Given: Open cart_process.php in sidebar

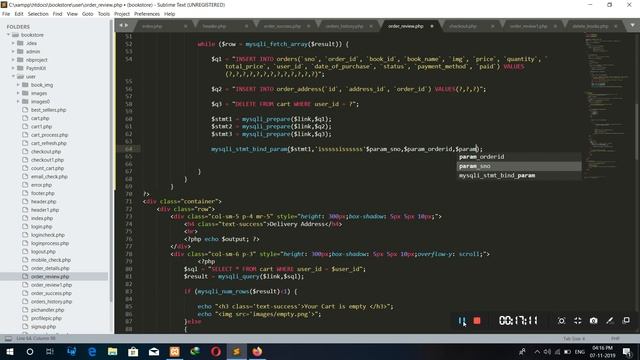Looking at the screenshot, I should (x=49, y=135).
